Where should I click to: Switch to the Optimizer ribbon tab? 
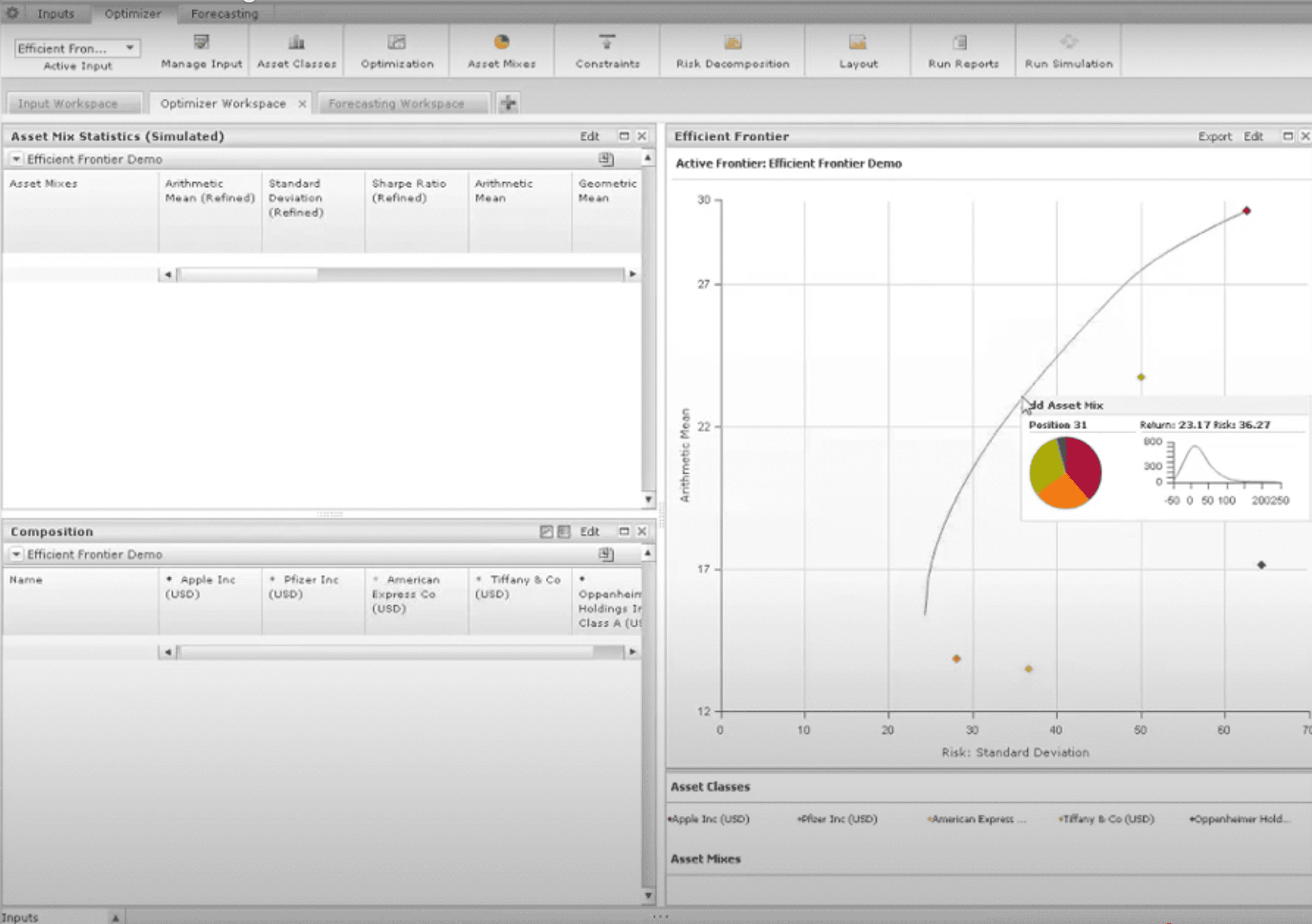133,14
